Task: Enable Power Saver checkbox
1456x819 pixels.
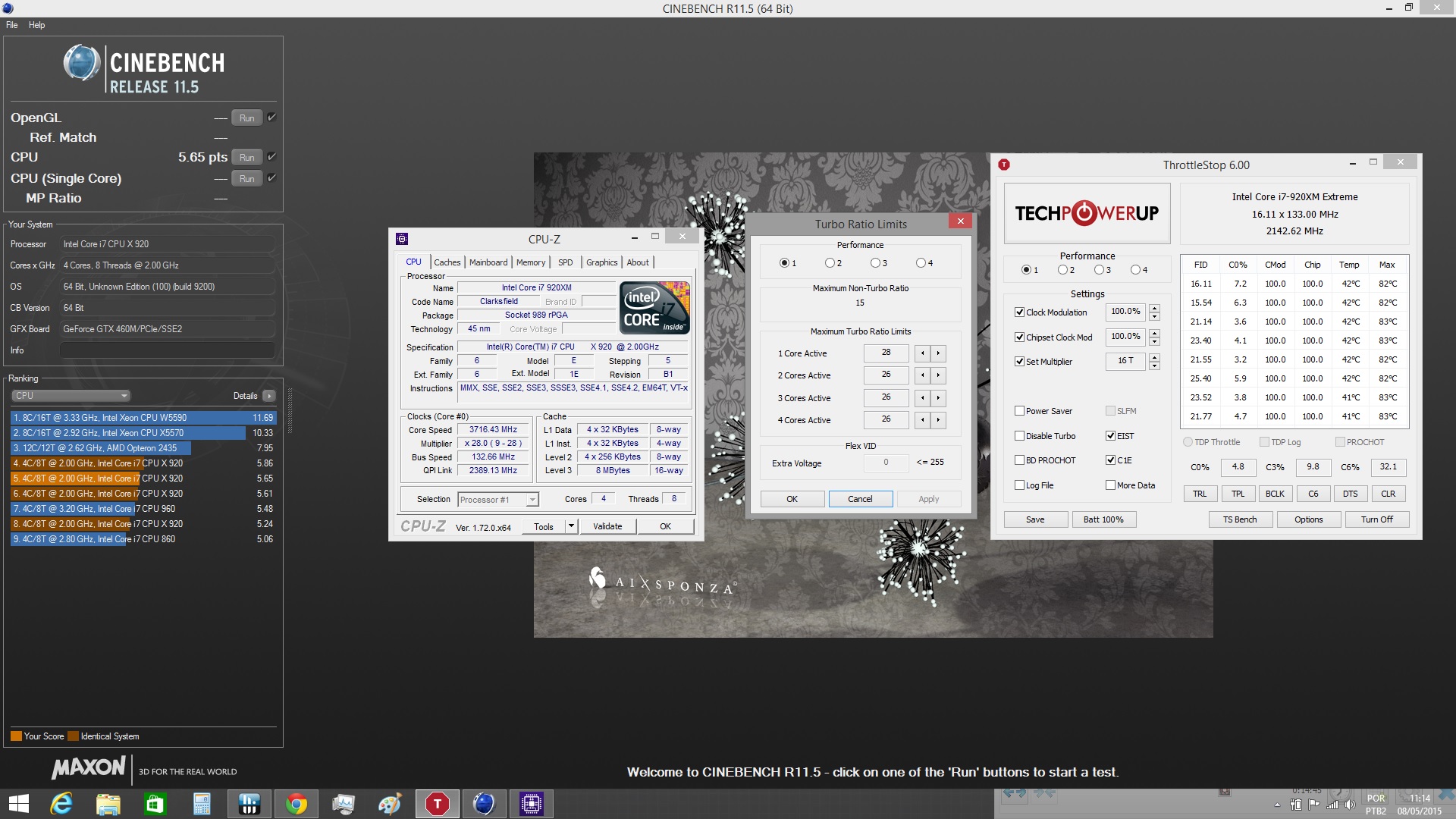Action: point(1019,411)
